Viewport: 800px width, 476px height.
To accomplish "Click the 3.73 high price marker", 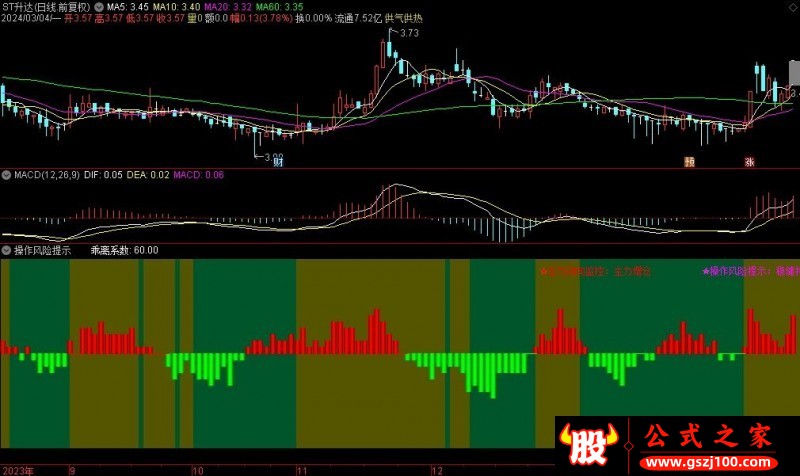I will (x=409, y=33).
